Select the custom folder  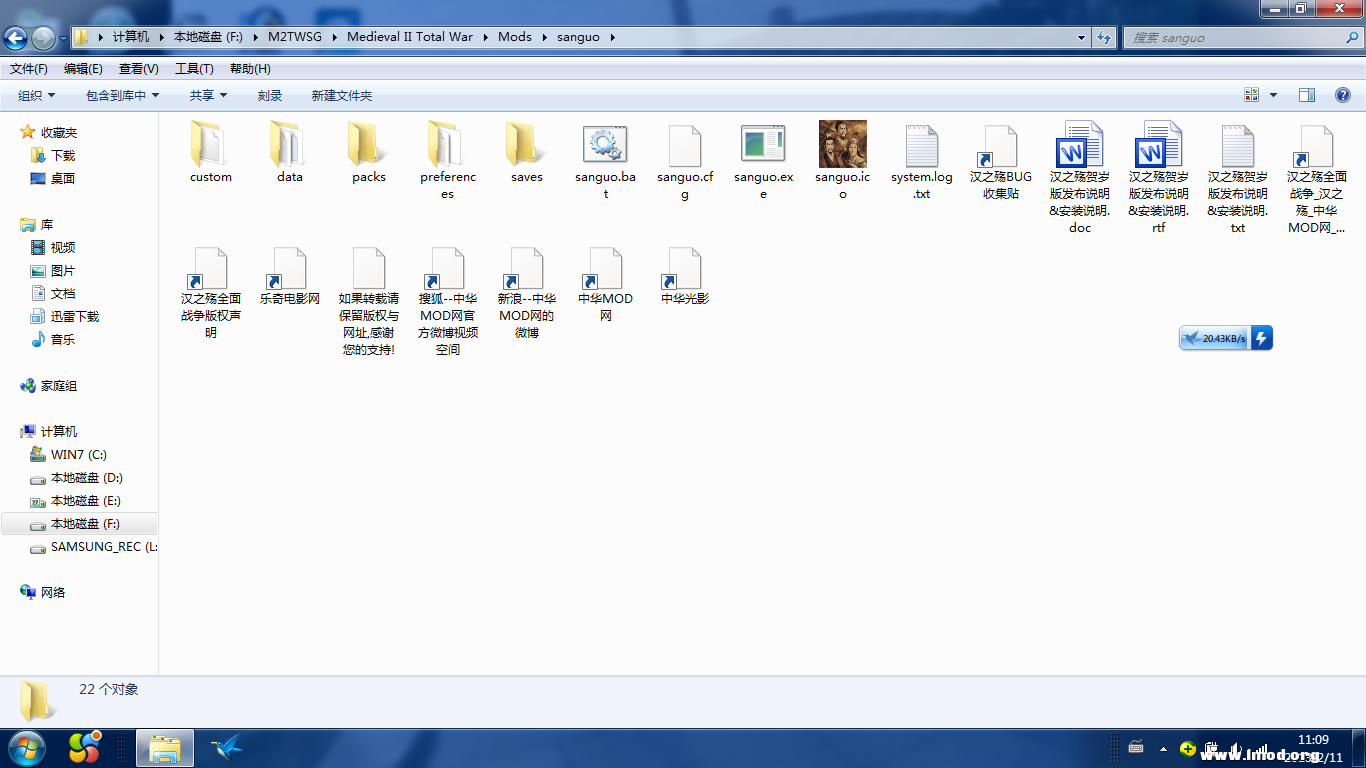click(210, 146)
